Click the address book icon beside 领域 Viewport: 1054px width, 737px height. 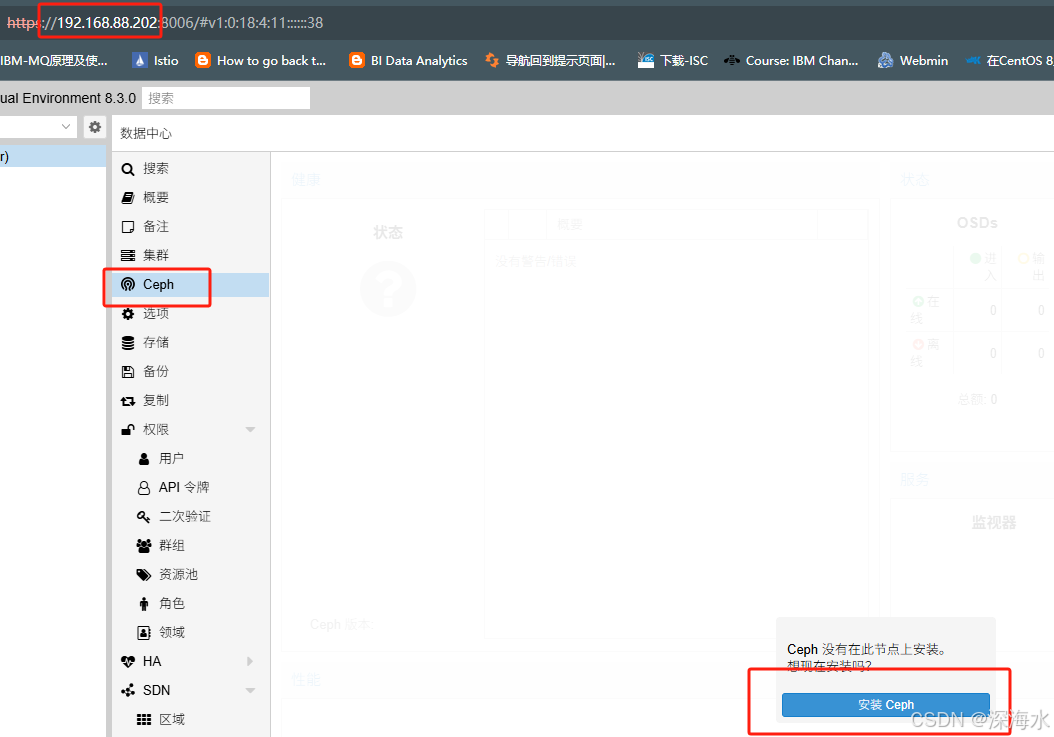[x=144, y=633]
